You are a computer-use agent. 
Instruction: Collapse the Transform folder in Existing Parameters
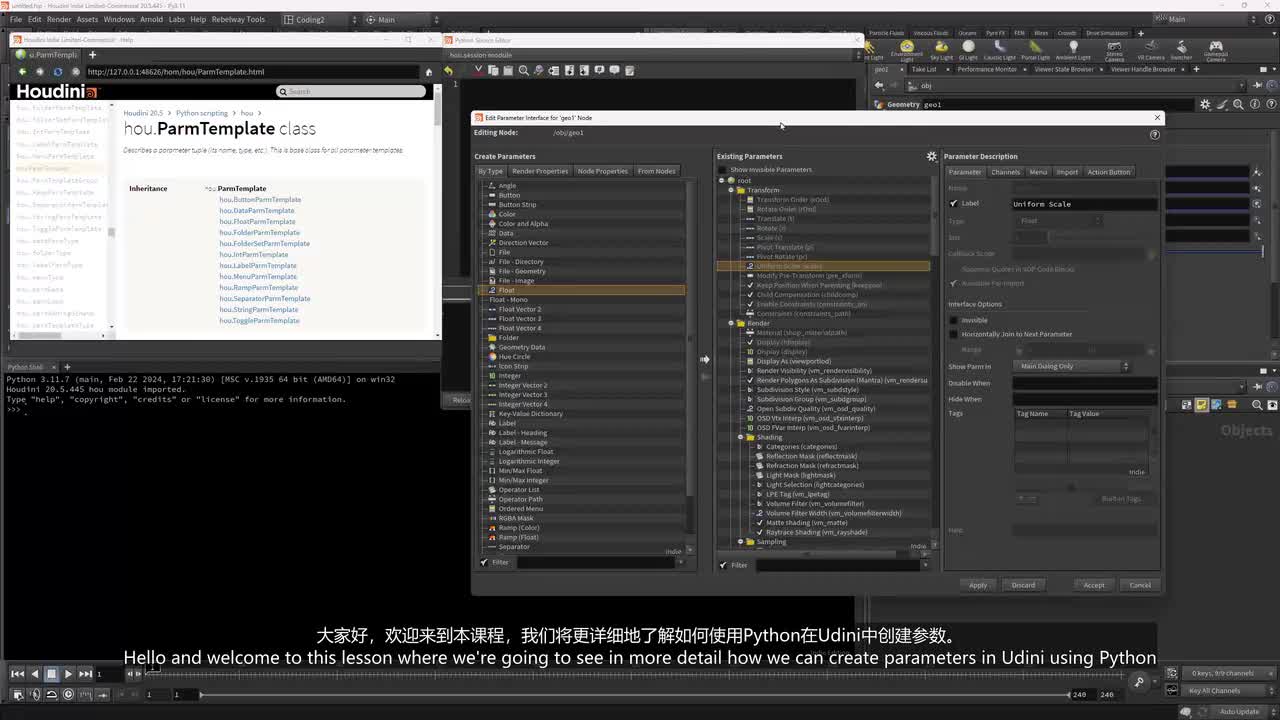pos(731,190)
